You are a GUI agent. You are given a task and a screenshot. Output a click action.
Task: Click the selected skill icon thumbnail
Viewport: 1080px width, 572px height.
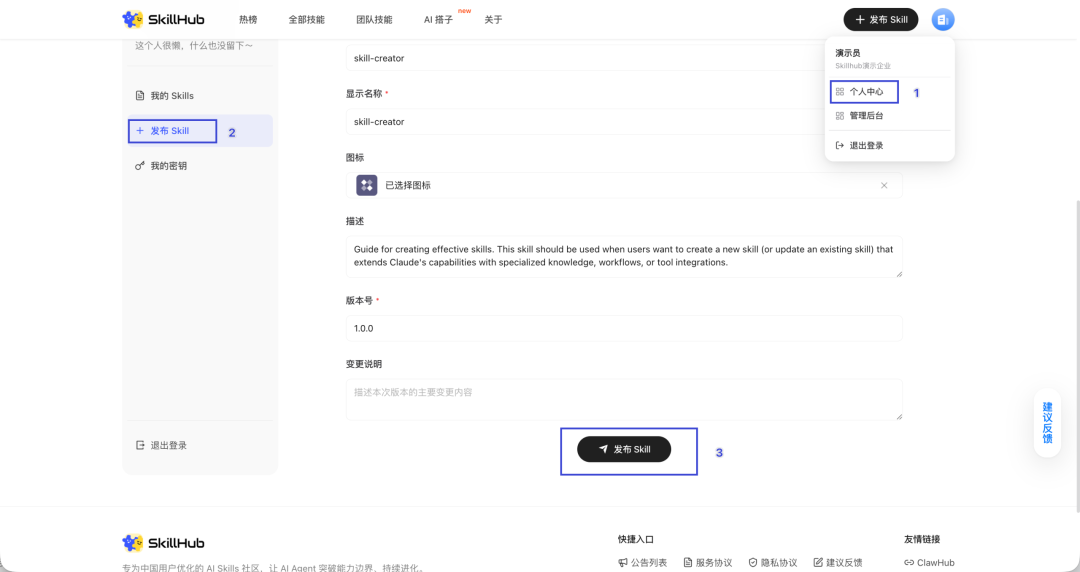[366, 185]
